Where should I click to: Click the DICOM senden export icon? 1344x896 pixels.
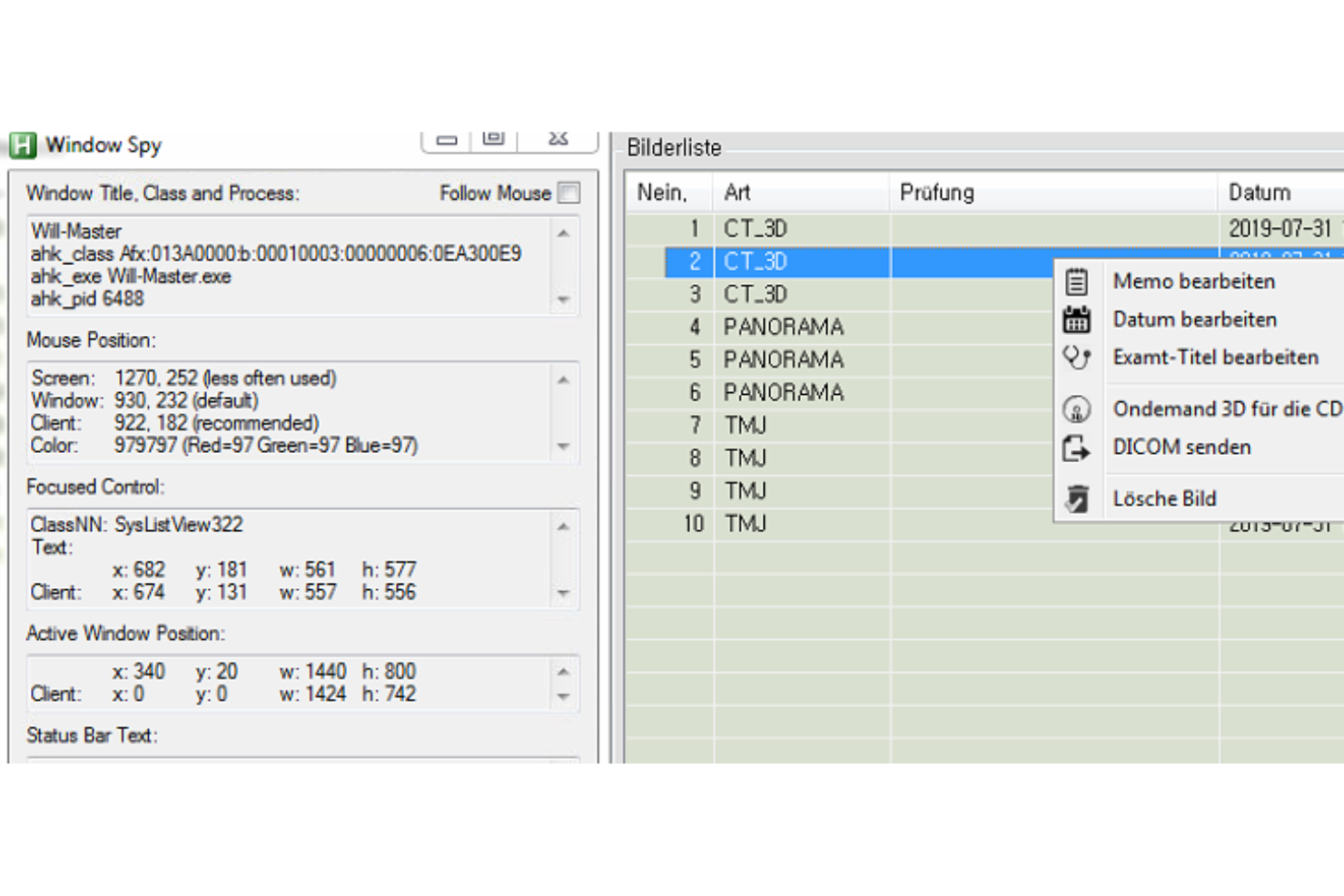click(1076, 448)
